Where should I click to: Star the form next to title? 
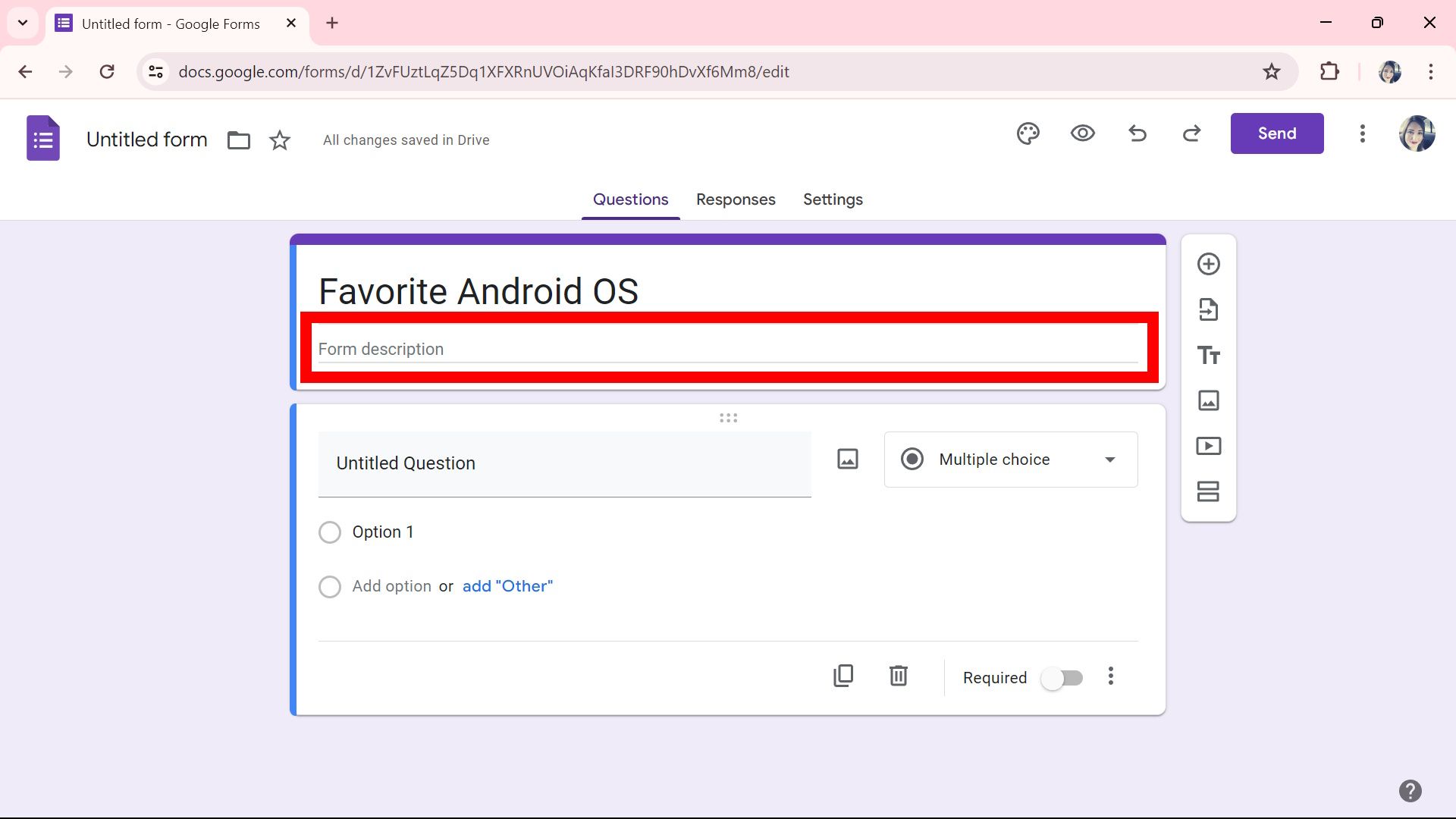pos(280,140)
